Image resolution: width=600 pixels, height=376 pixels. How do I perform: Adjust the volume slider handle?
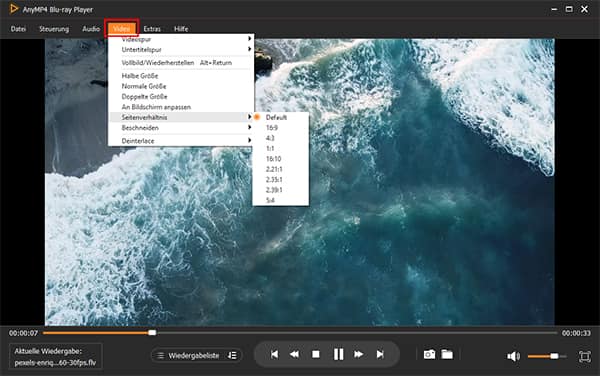(x=554, y=356)
